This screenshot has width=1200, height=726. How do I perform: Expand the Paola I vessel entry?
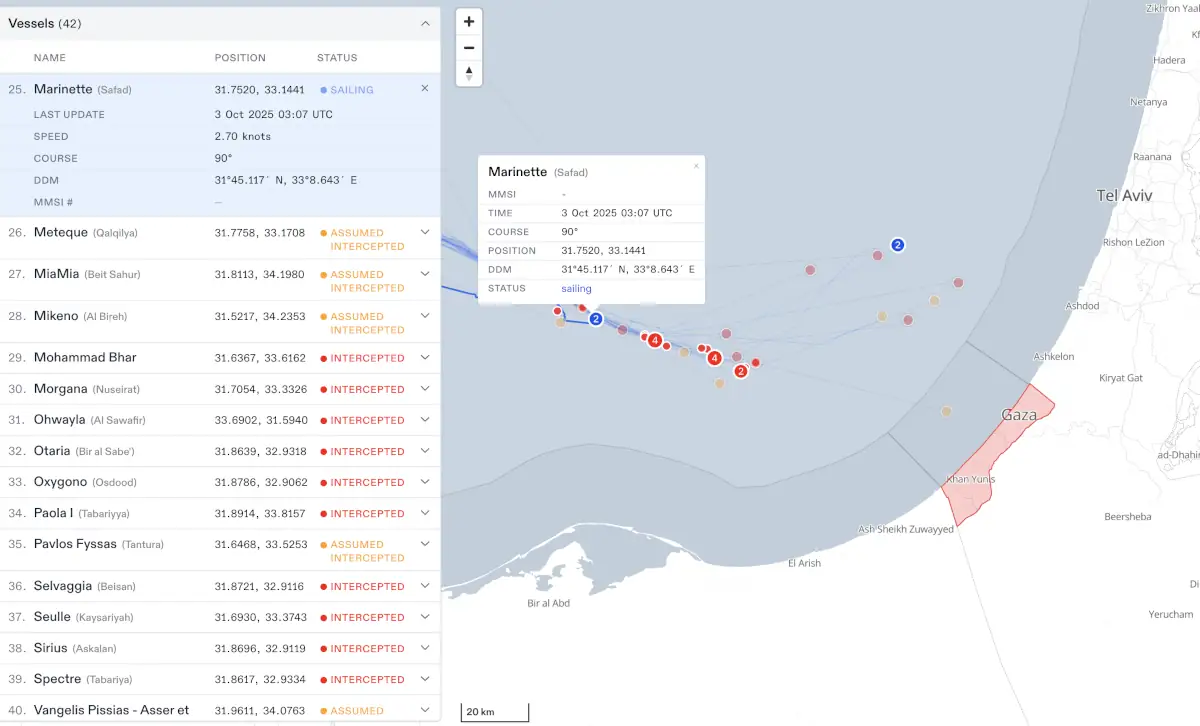[424, 513]
